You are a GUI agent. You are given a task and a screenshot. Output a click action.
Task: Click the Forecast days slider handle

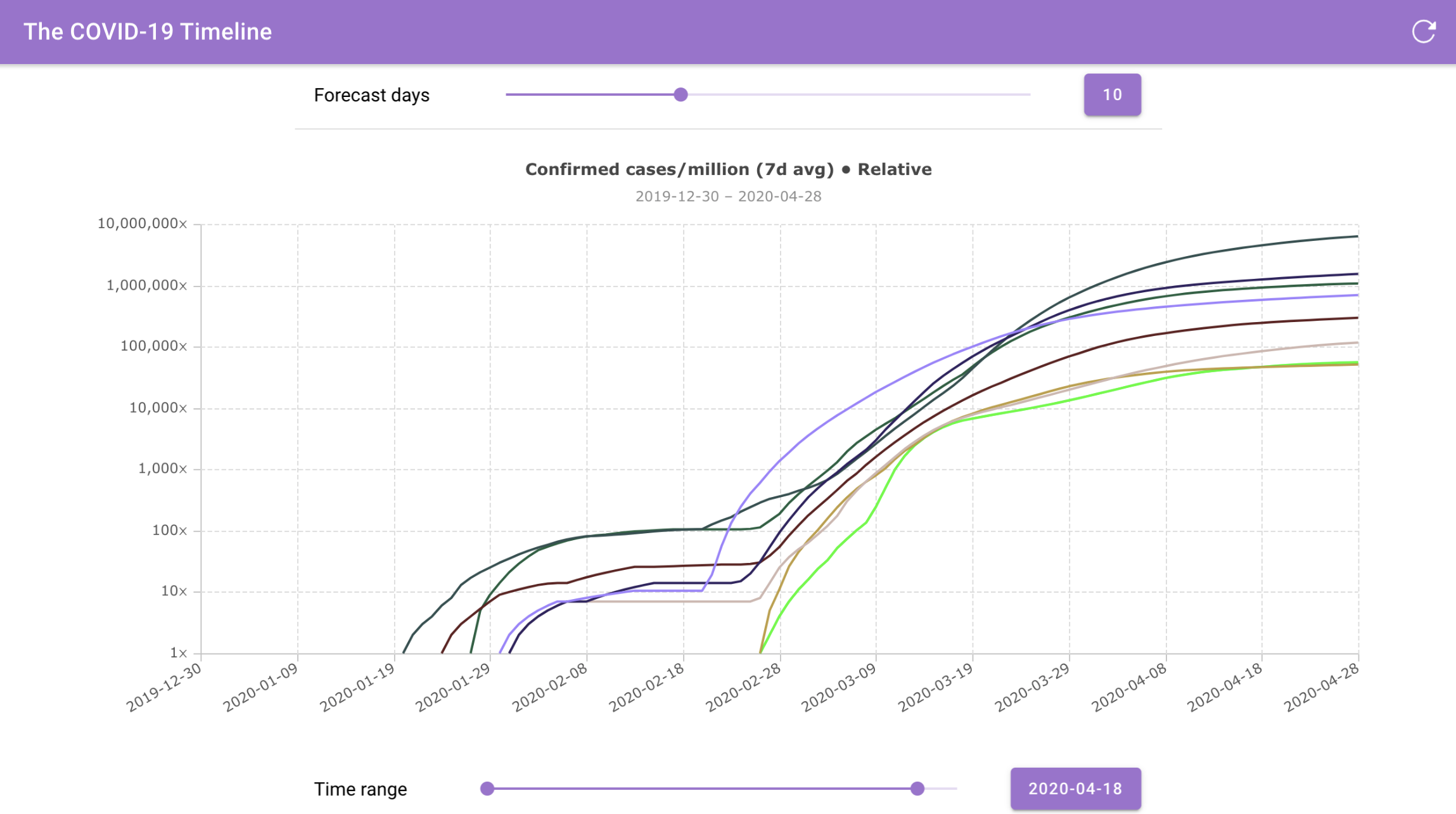[x=680, y=94]
